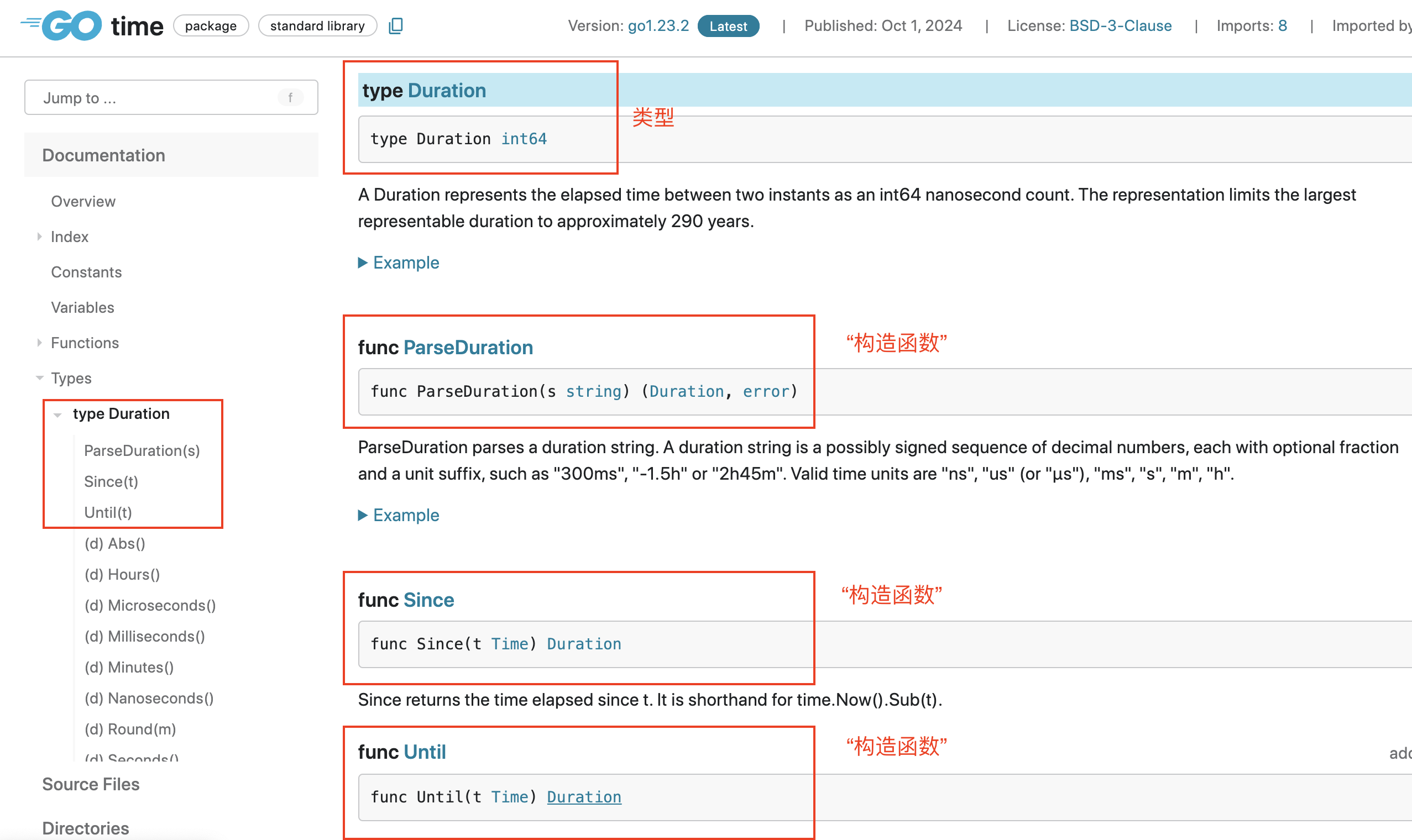Image resolution: width=1412 pixels, height=840 pixels.
Task: Click the 'f' shortcut badge in Jump to
Action: click(x=290, y=97)
